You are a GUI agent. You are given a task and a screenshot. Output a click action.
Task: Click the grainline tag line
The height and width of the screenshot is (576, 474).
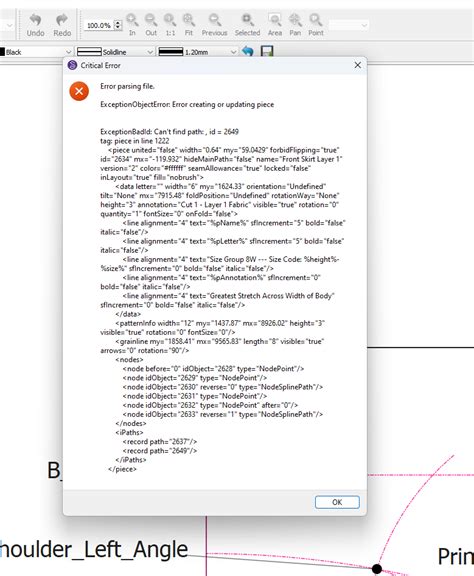pyautogui.click(x=212, y=346)
